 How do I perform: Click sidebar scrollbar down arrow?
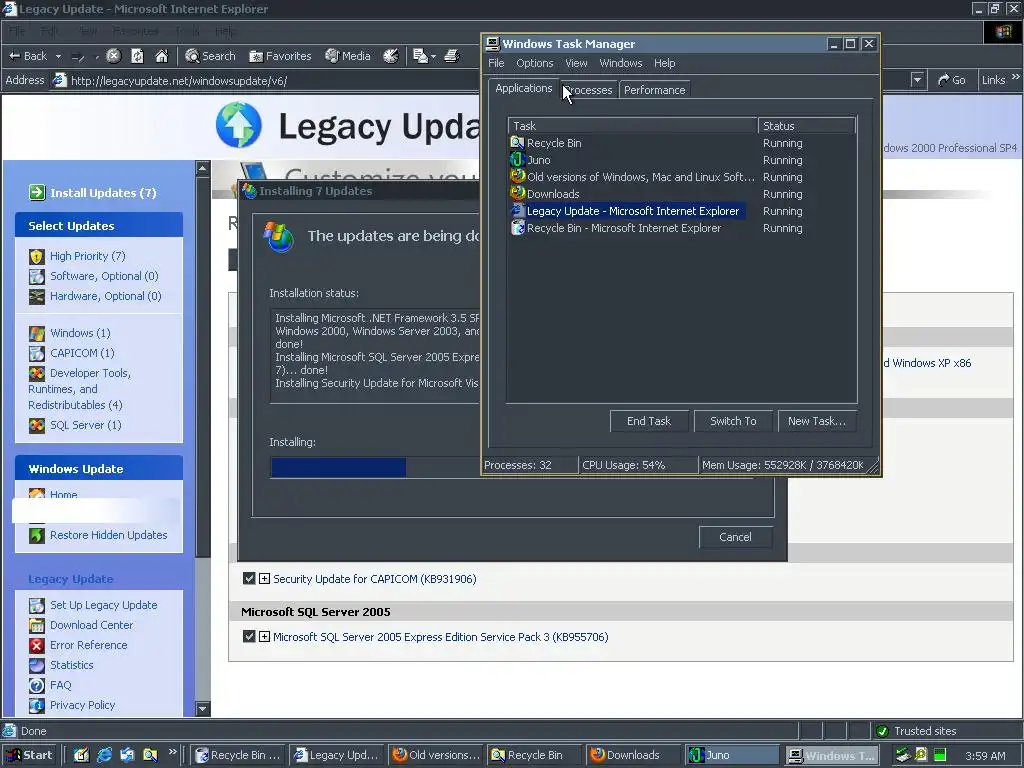(x=202, y=709)
